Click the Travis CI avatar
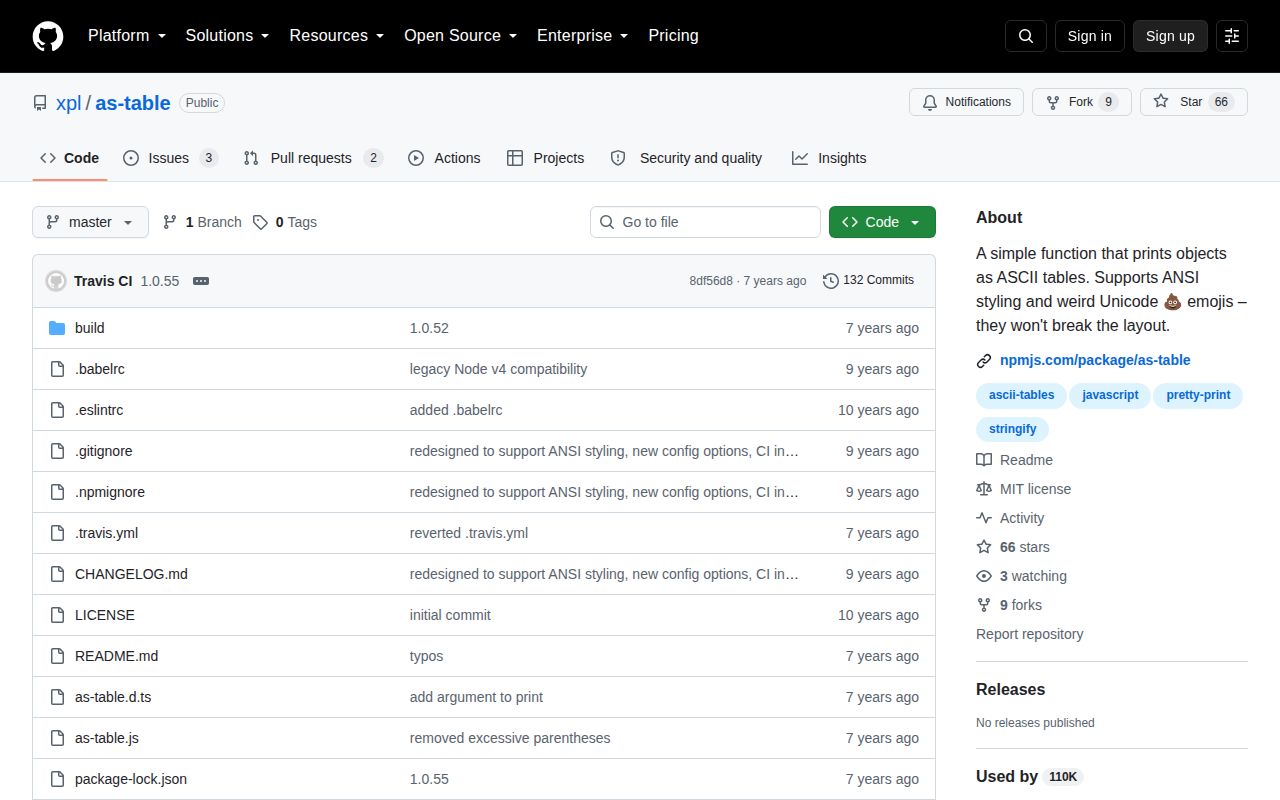The width and height of the screenshot is (1280, 800). 56,281
